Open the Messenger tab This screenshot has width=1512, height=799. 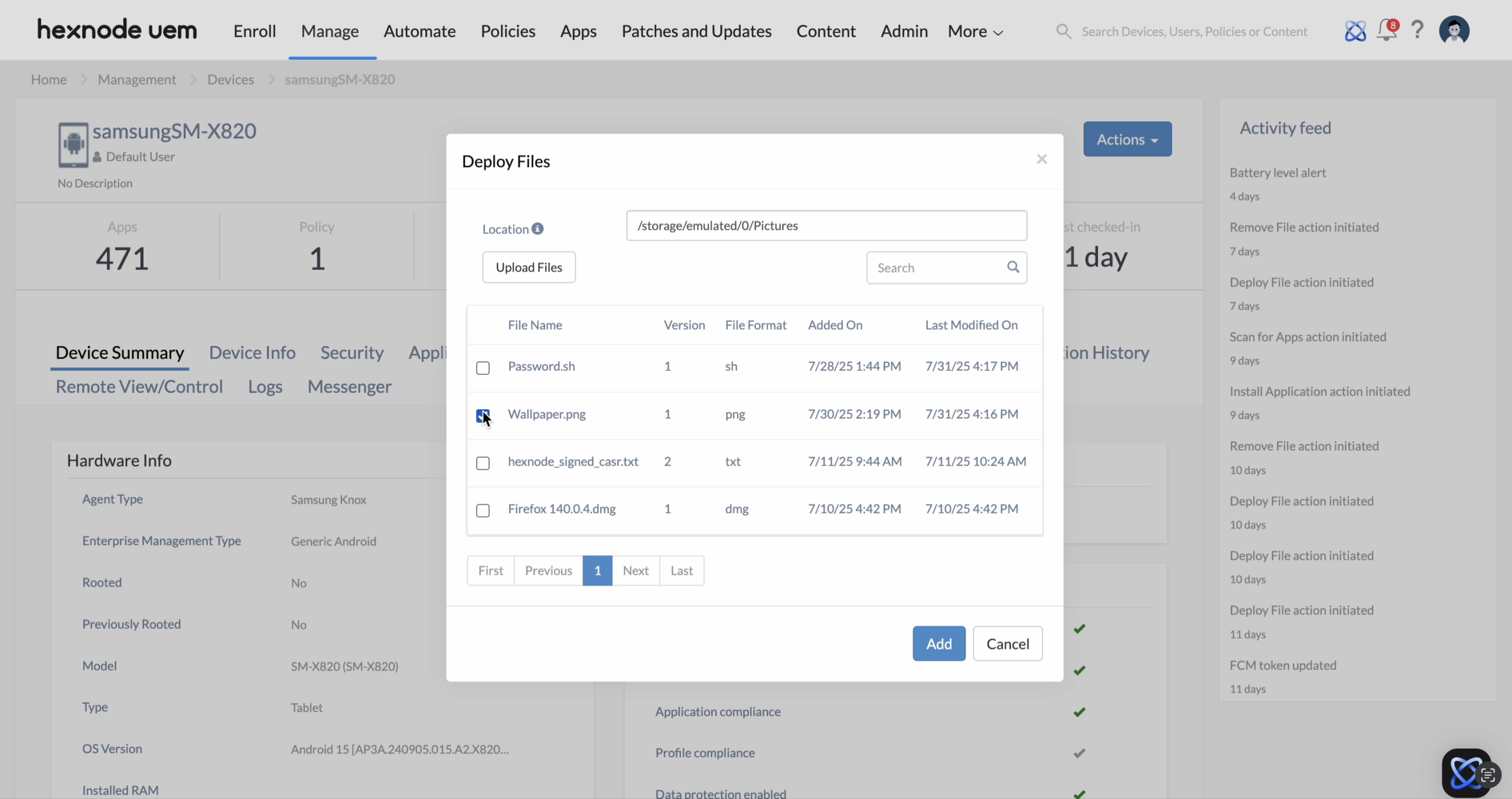(x=349, y=387)
